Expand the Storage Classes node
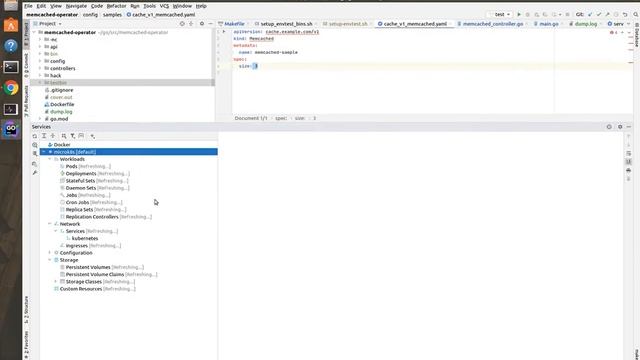This screenshot has width=640, height=360. point(56,282)
